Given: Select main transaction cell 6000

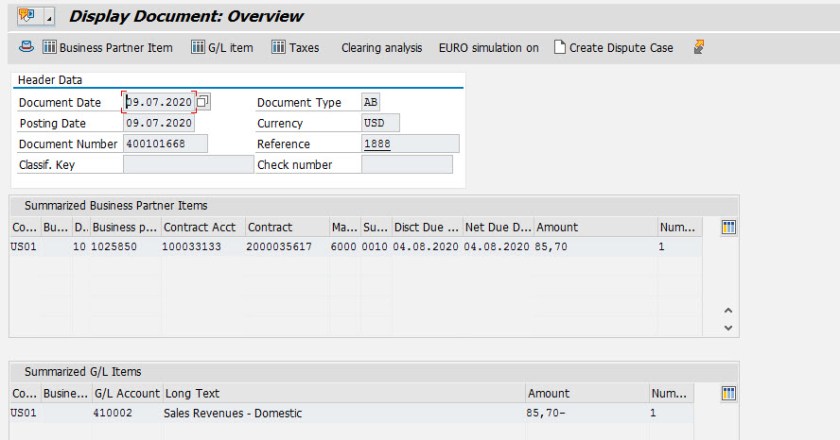Looking at the screenshot, I should coord(343,247).
